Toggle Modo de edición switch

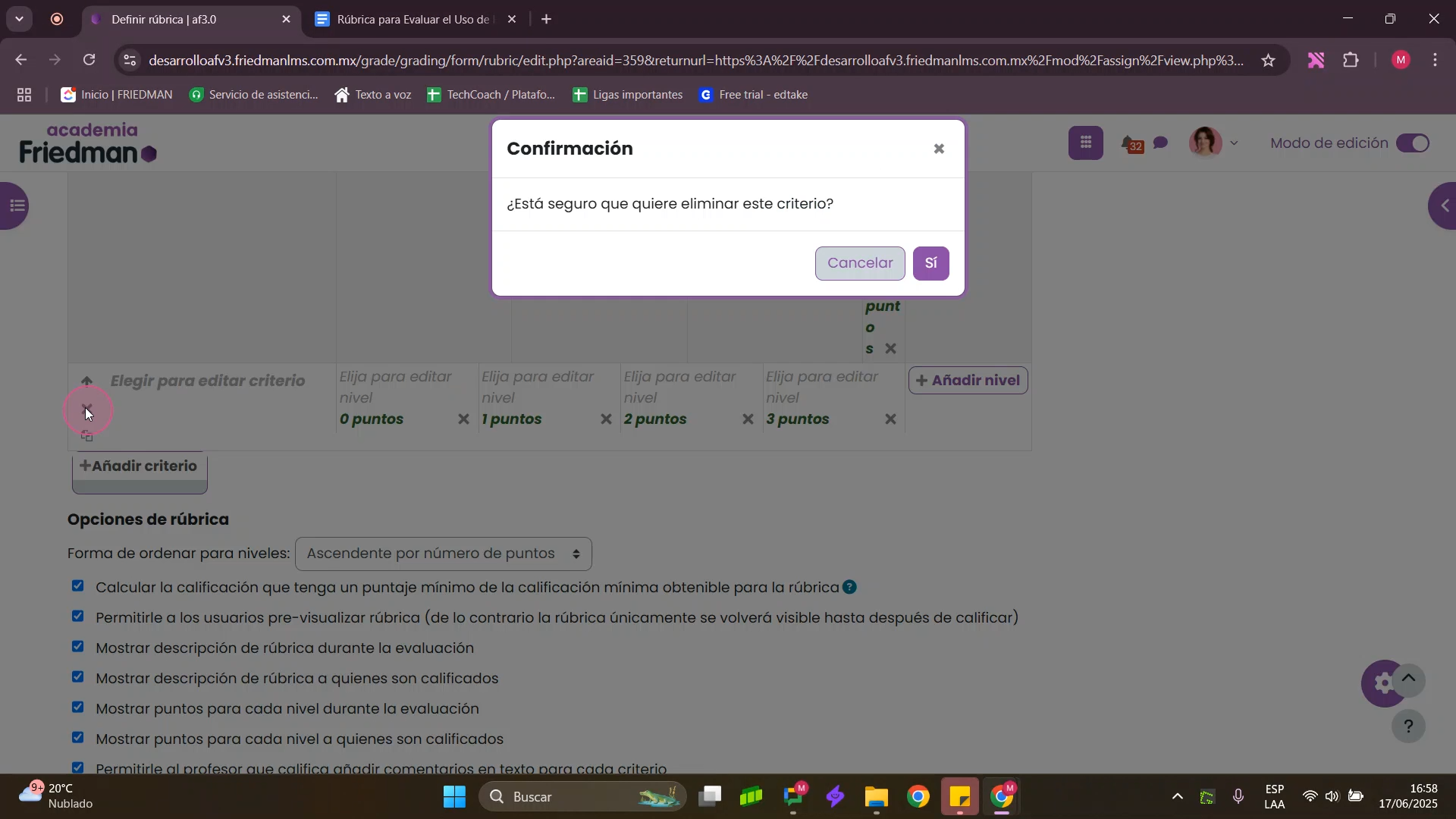(1413, 143)
